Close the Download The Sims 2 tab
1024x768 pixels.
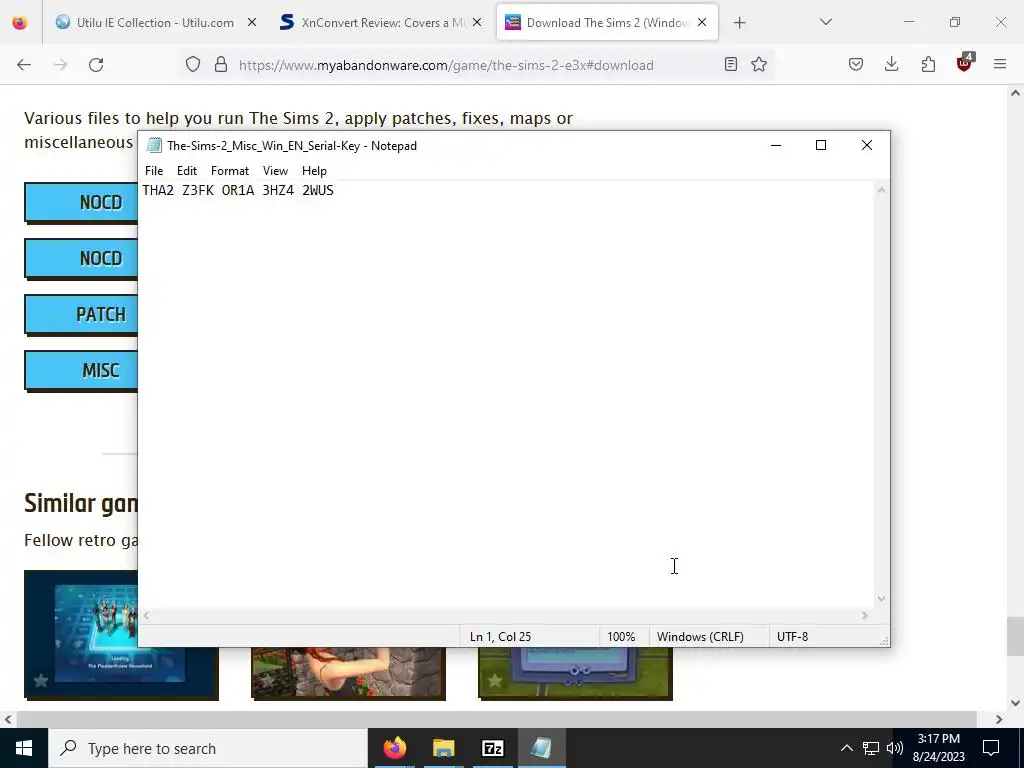[702, 22]
